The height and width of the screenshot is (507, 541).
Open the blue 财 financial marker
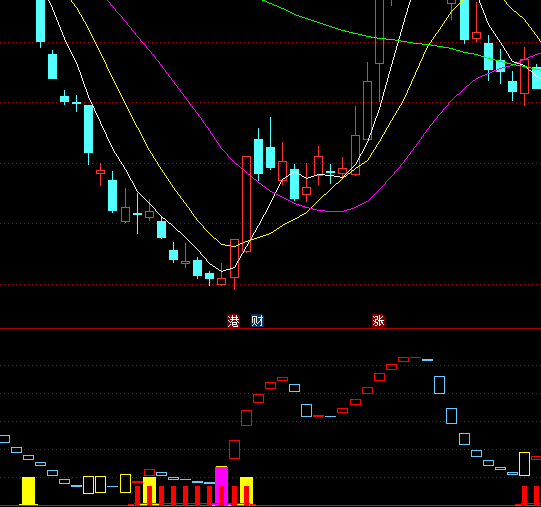pyautogui.click(x=257, y=321)
